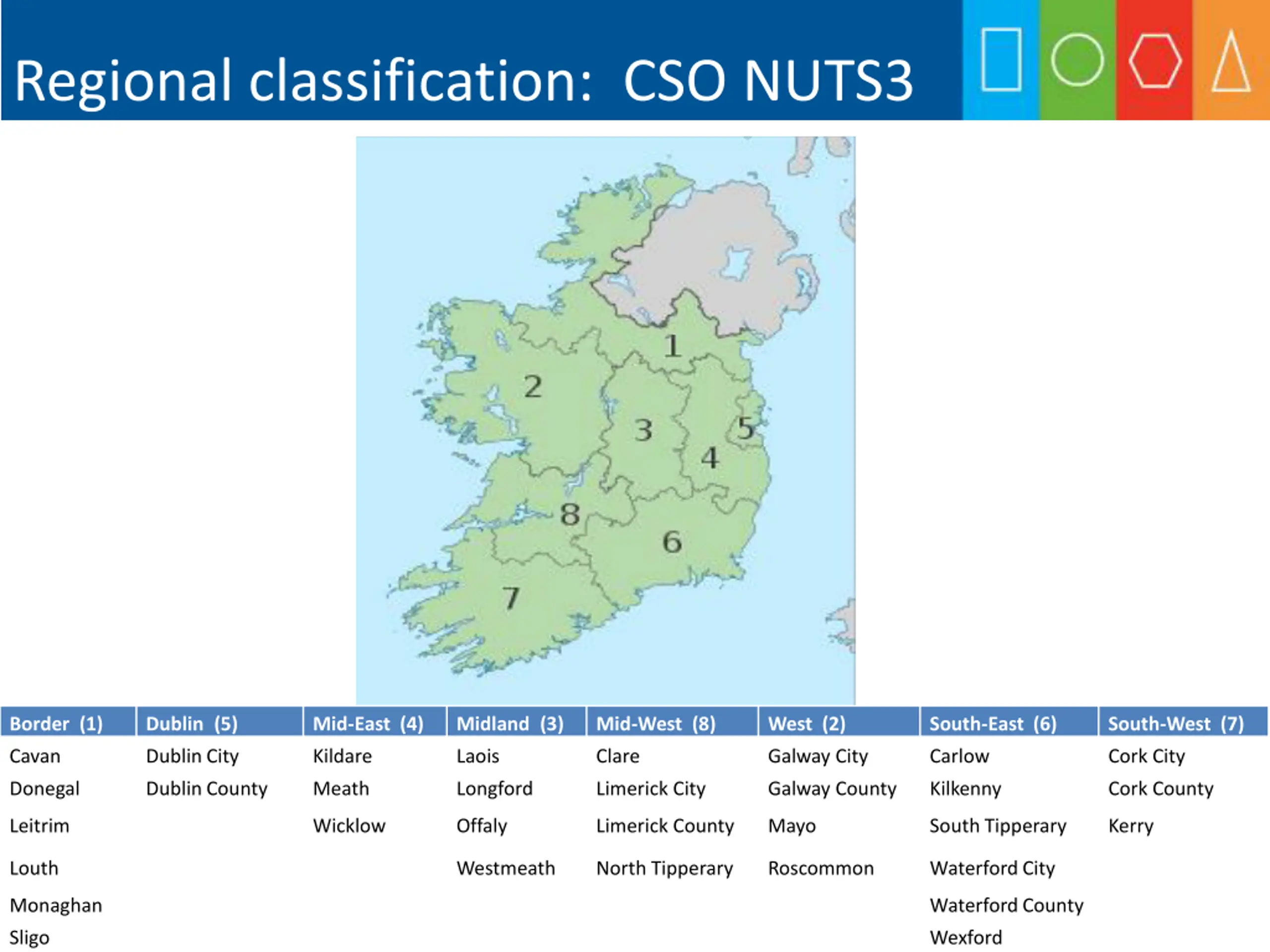Click the Meath cell
This screenshot has width=1270, height=952.
coord(341,788)
